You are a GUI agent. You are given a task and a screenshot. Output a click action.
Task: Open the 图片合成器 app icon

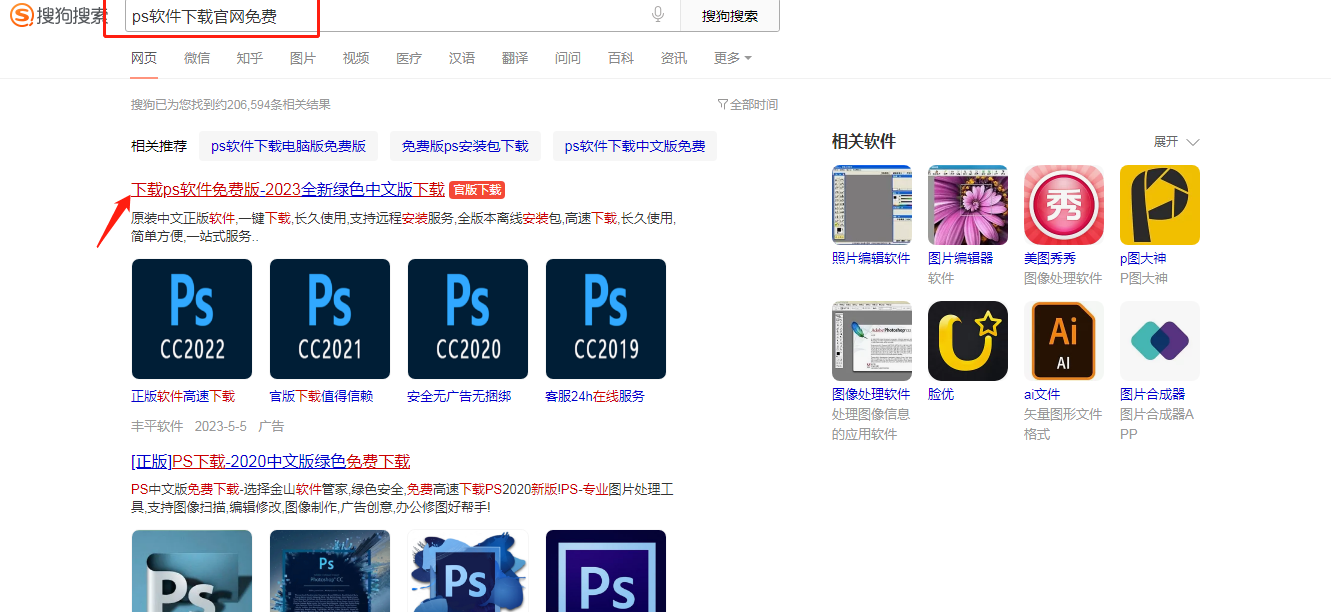click(1160, 341)
